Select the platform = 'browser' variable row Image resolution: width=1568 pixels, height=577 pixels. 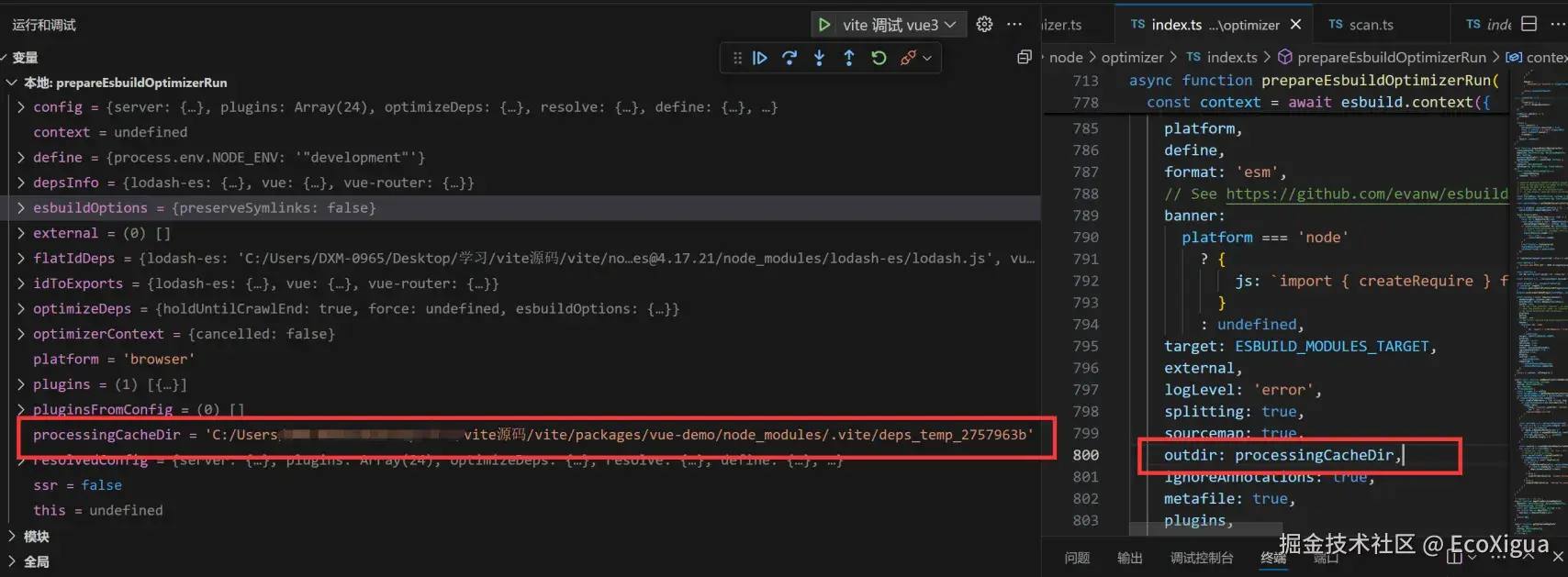pyautogui.click(x=521, y=360)
